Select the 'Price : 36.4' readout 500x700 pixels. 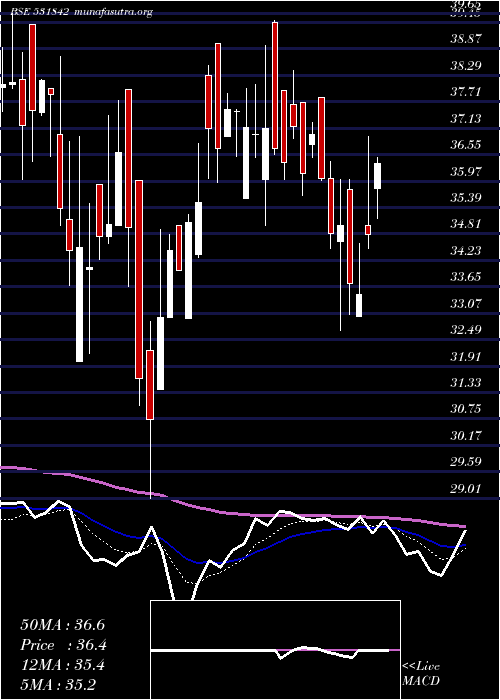[x=63, y=645]
